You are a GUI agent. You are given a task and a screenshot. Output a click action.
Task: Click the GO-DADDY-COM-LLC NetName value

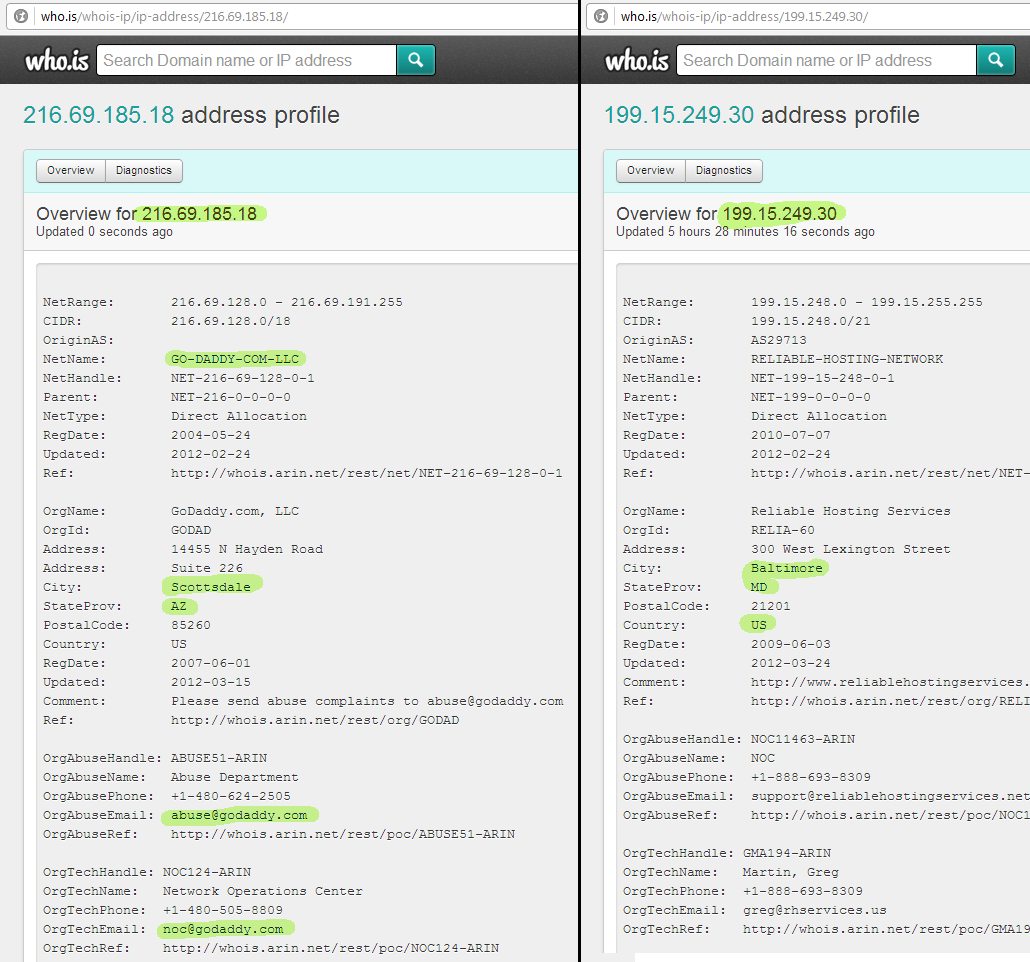235,359
